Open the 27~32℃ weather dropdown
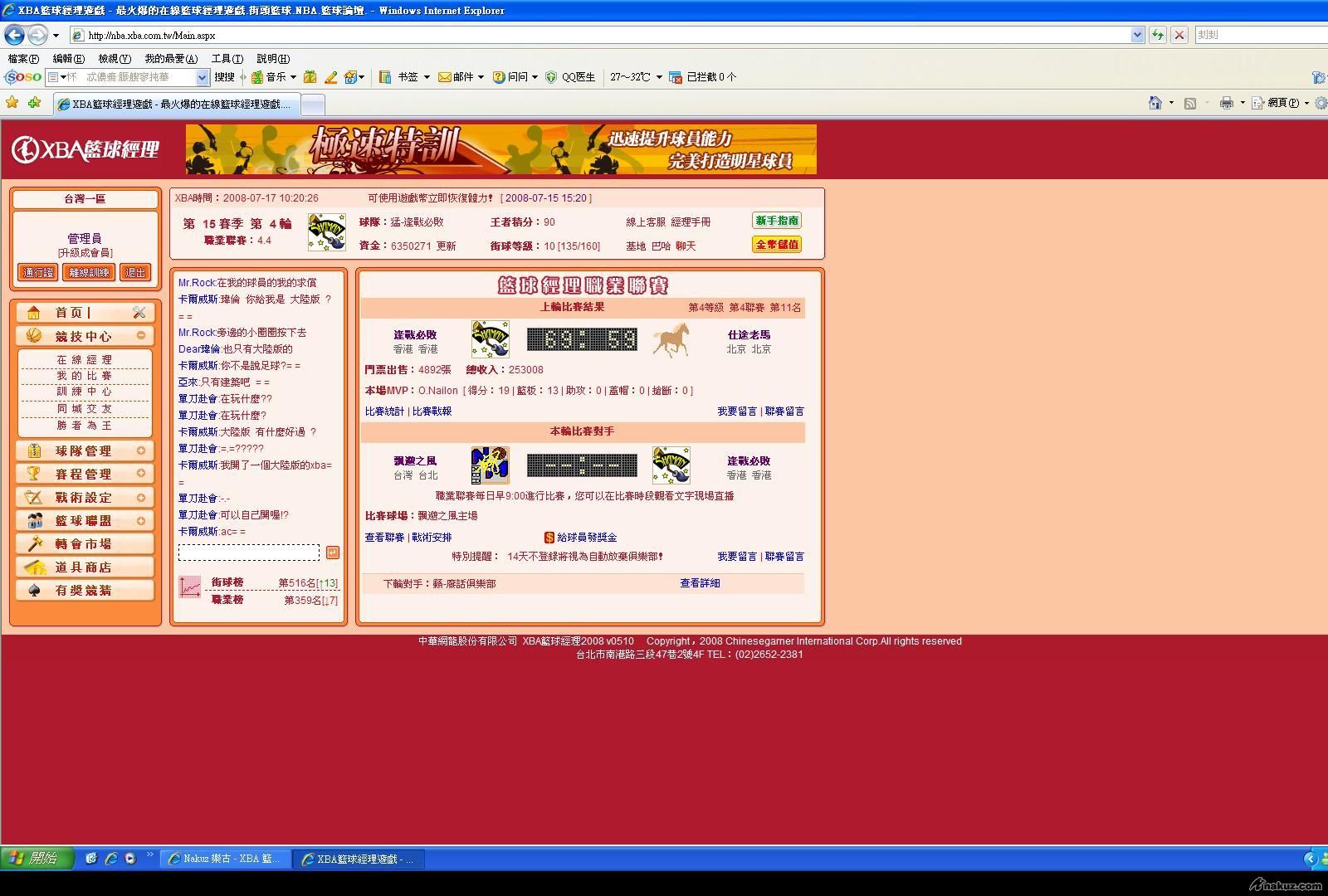1328x896 pixels. click(x=659, y=77)
